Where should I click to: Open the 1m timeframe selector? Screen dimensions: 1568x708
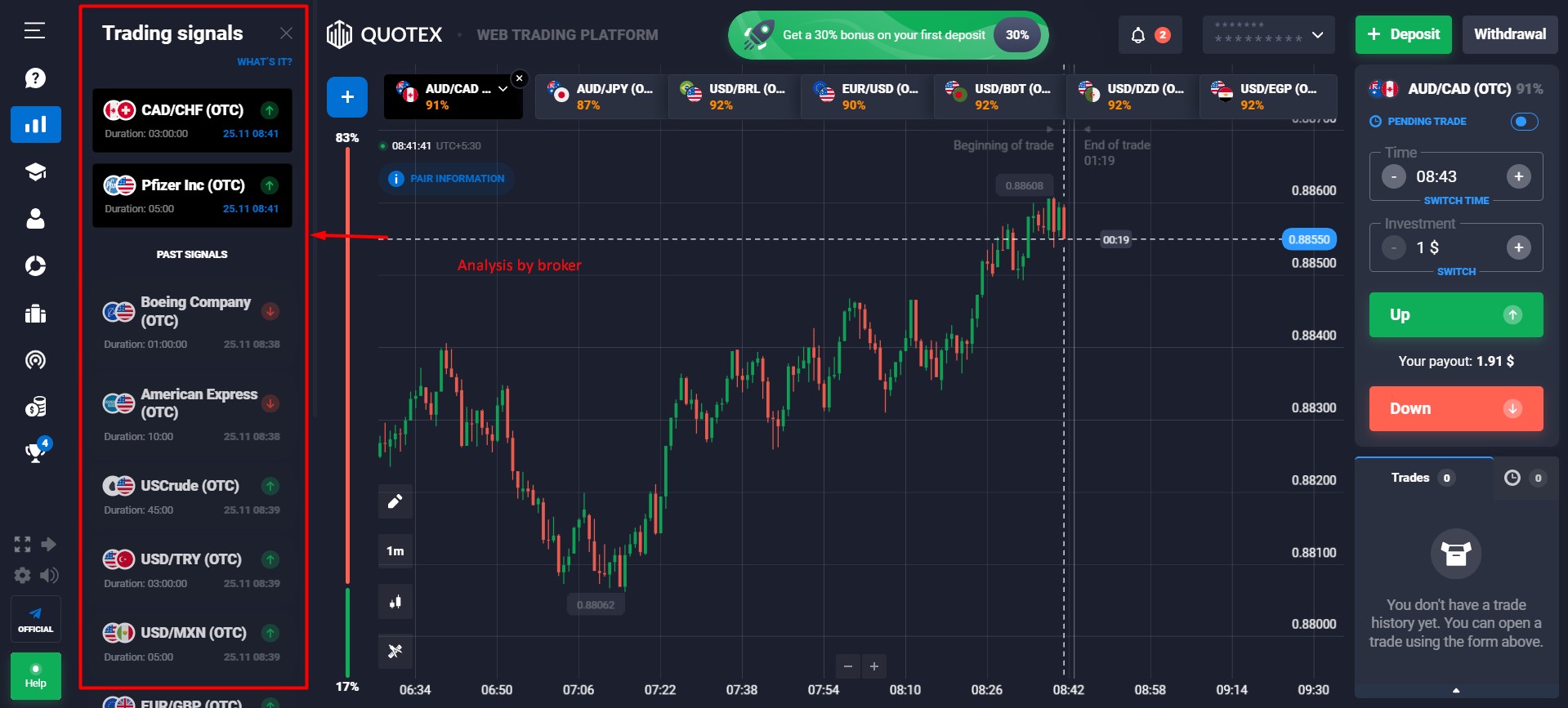395,551
